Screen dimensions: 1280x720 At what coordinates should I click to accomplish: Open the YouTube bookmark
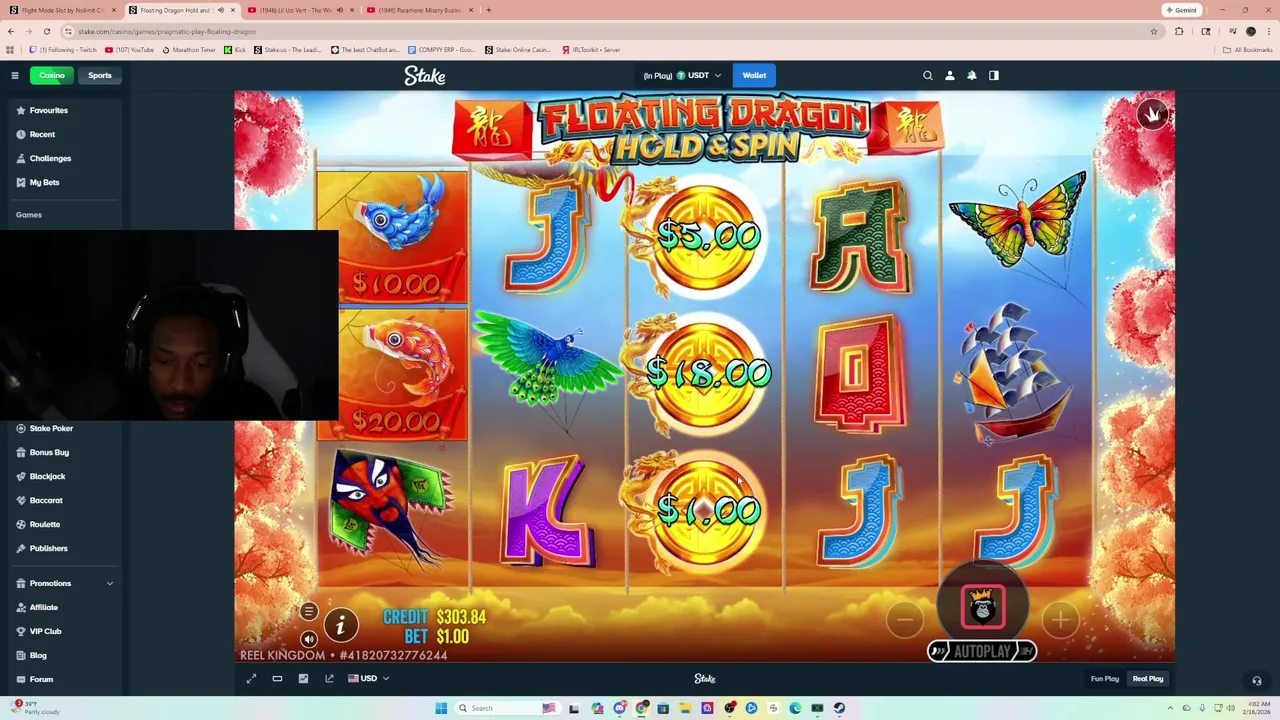[x=130, y=49]
